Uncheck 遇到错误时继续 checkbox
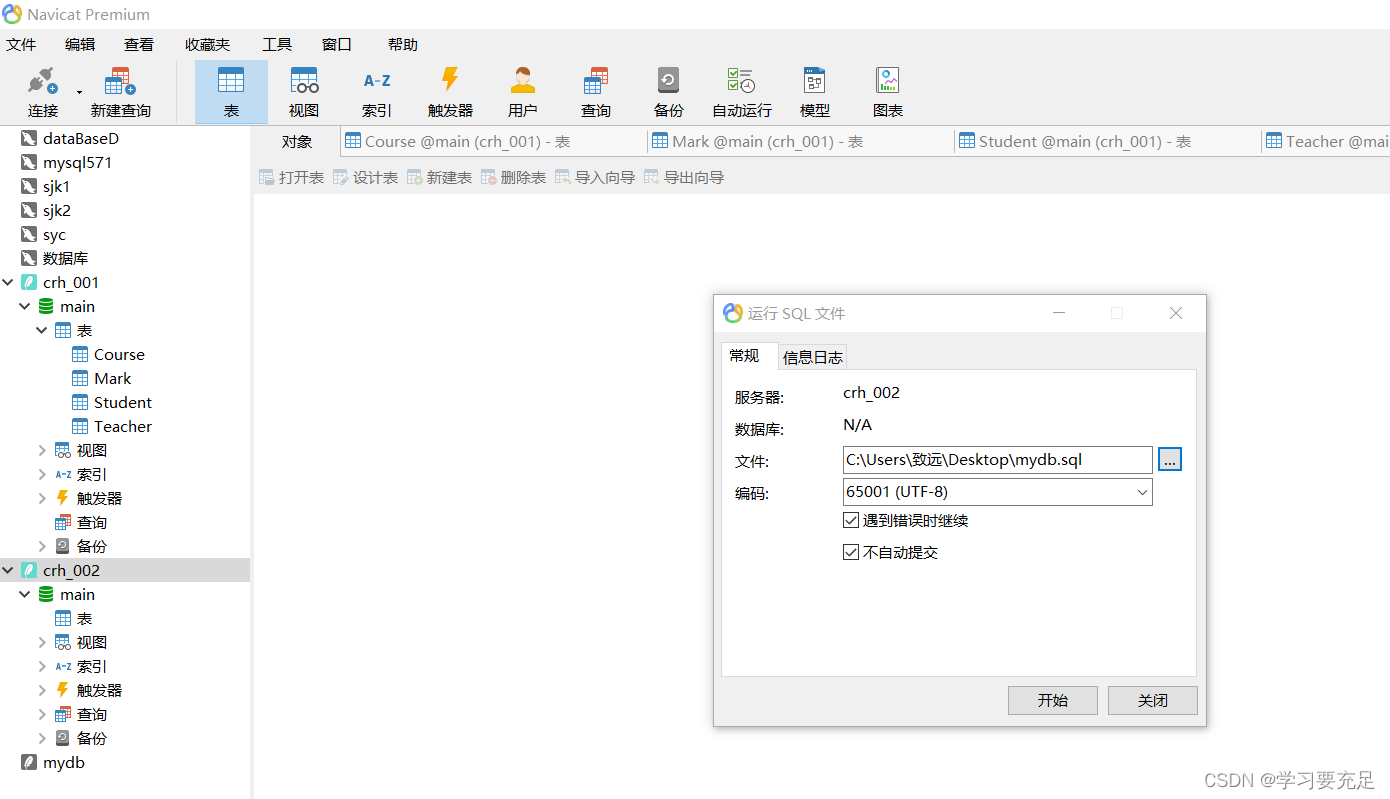Viewport: 1390px width, 799px height. pyautogui.click(x=851, y=520)
